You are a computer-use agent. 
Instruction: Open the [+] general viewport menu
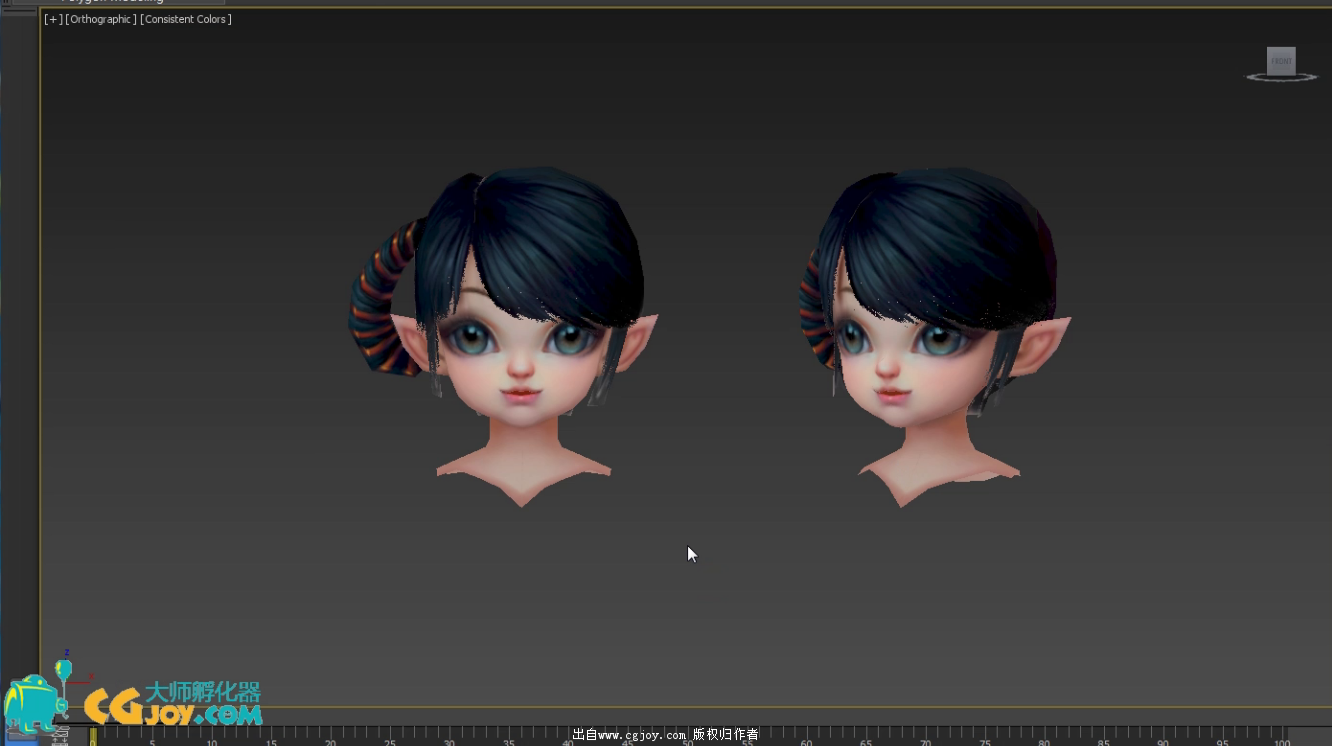(53, 19)
